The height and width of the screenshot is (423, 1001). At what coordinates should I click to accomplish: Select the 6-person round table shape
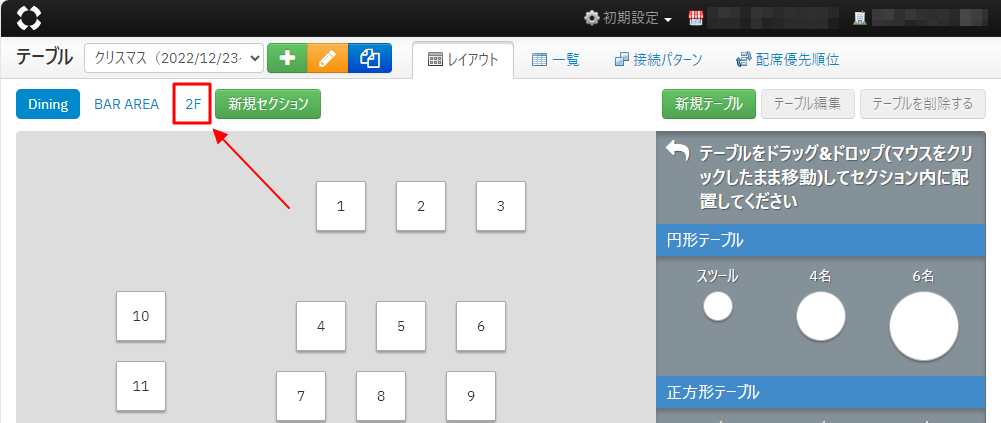(x=923, y=326)
